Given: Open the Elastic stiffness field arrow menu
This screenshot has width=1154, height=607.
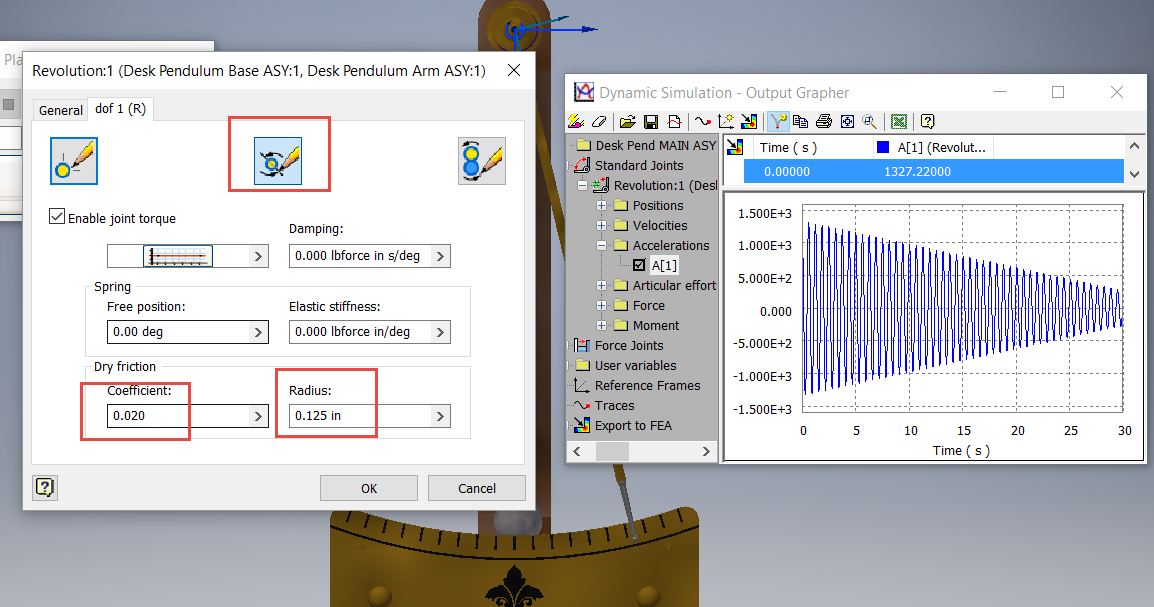Looking at the screenshot, I should coord(440,332).
